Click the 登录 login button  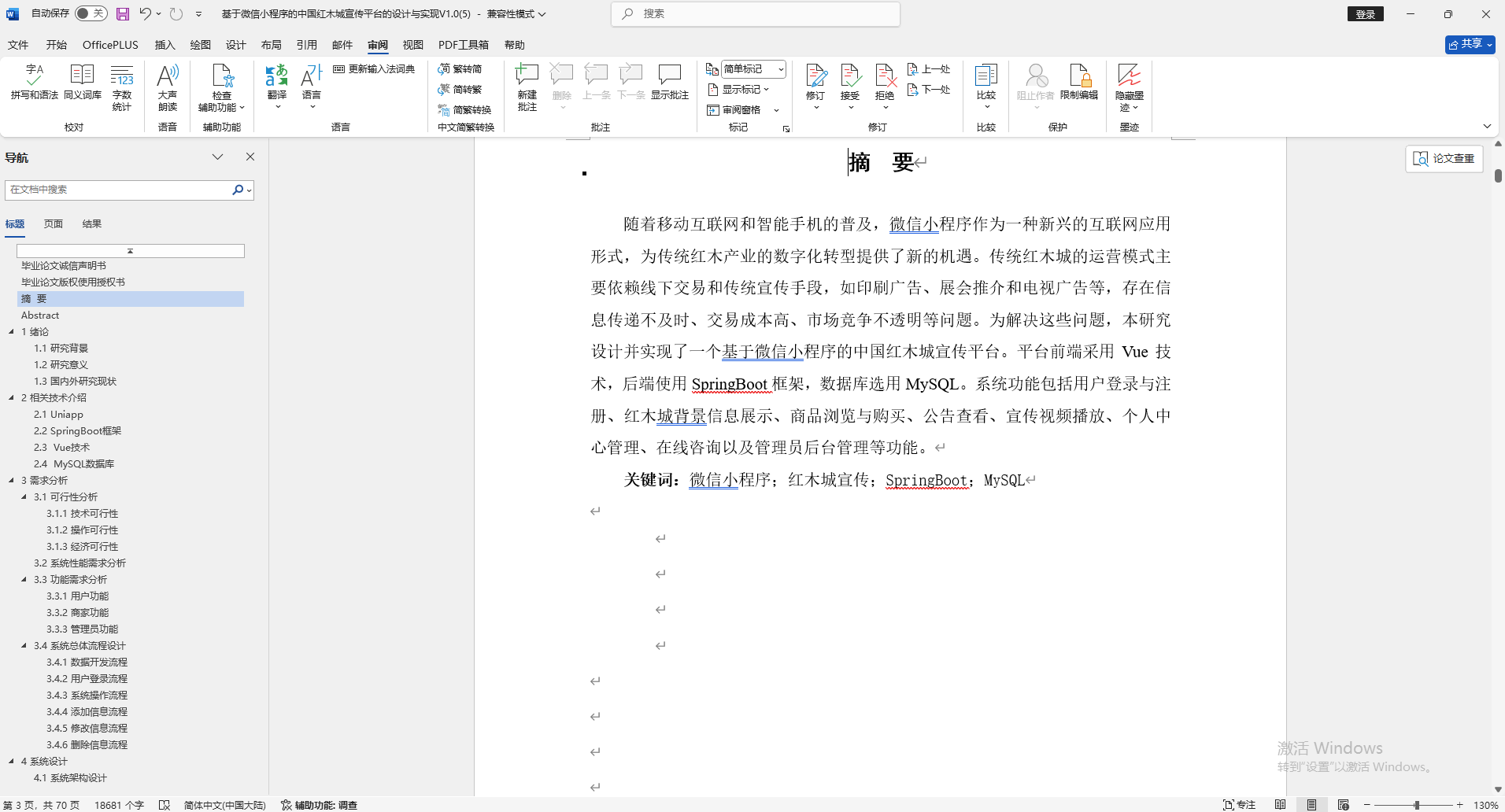1366,13
